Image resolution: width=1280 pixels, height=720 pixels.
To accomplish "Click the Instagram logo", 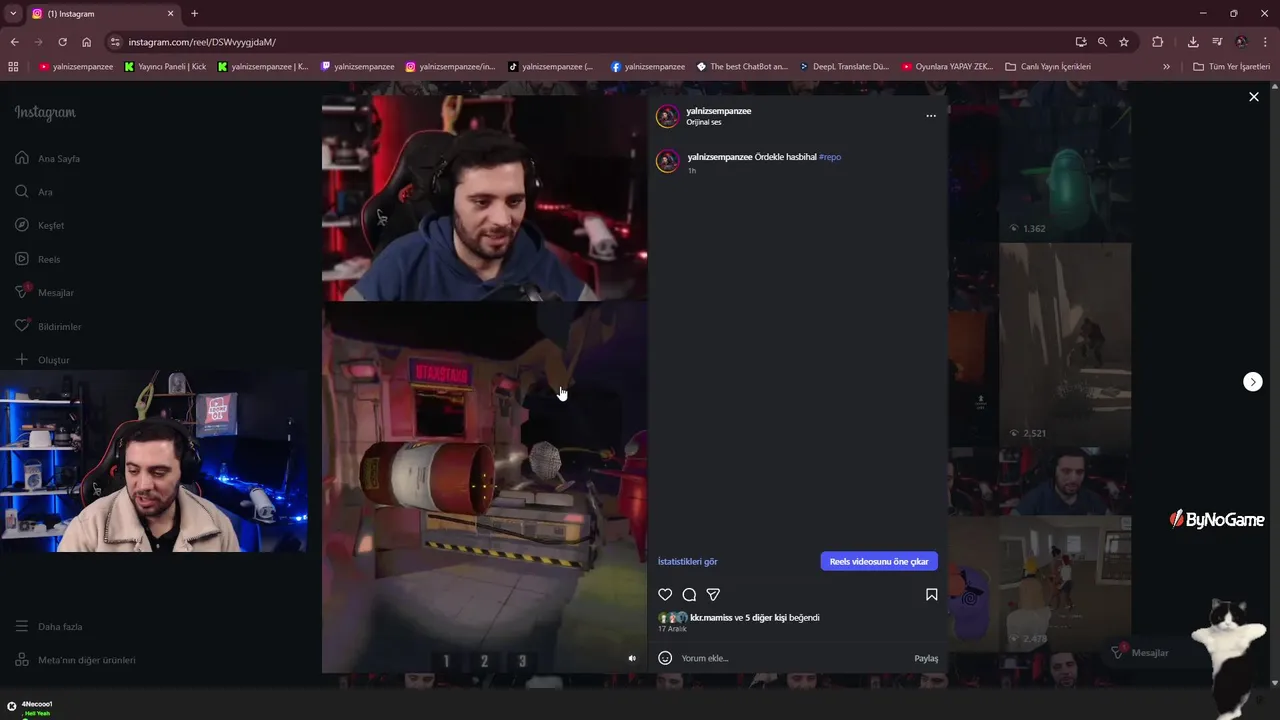I will (x=45, y=113).
